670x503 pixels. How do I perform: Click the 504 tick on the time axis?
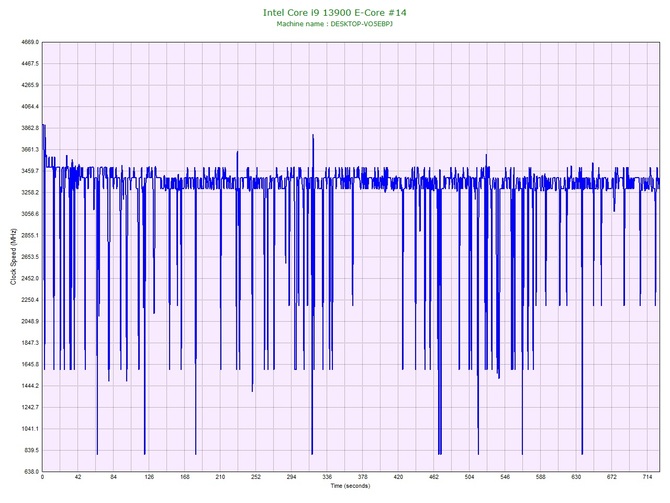(469, 477)
